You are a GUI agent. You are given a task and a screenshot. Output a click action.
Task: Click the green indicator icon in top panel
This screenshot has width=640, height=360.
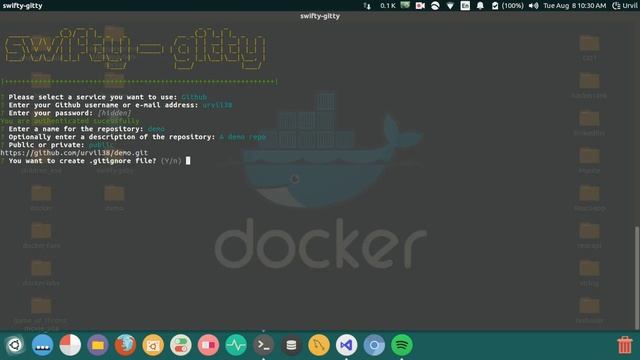point(405,5)
